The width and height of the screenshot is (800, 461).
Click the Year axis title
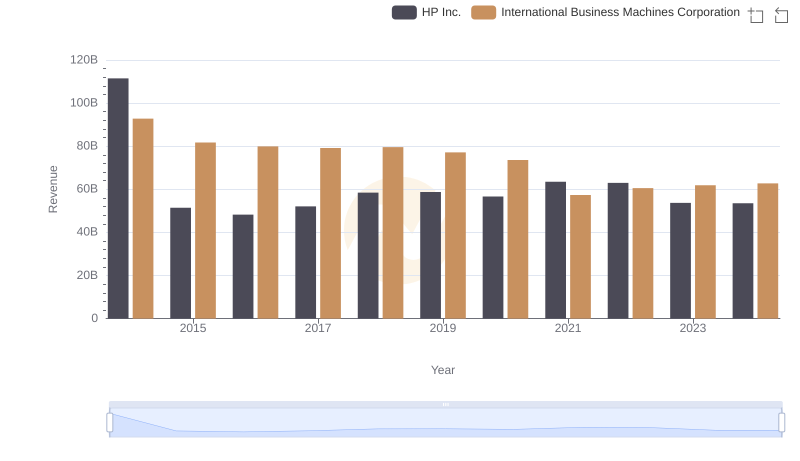pos(443,370)
